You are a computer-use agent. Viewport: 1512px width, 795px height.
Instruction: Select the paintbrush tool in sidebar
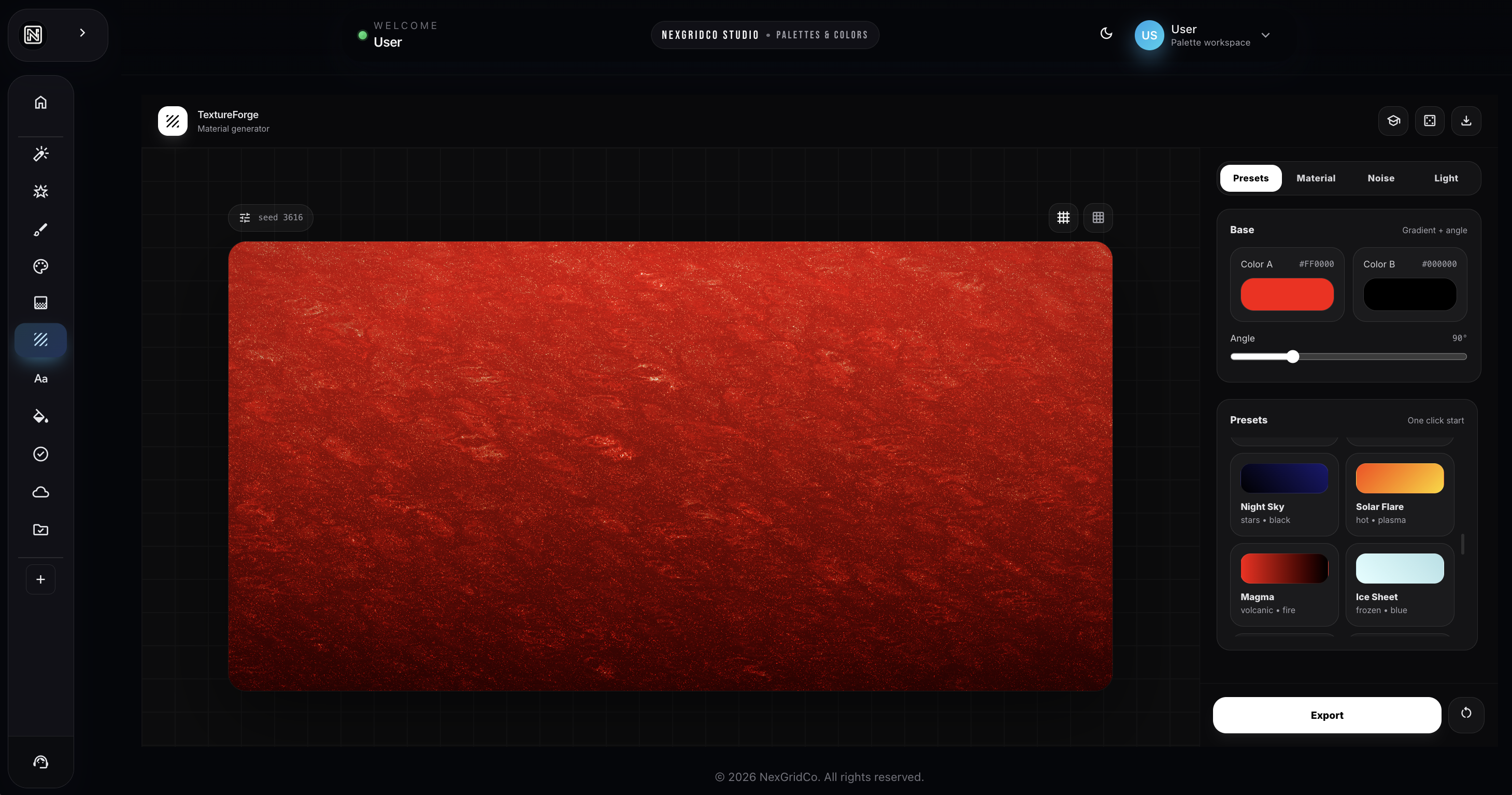pos(40,229)
